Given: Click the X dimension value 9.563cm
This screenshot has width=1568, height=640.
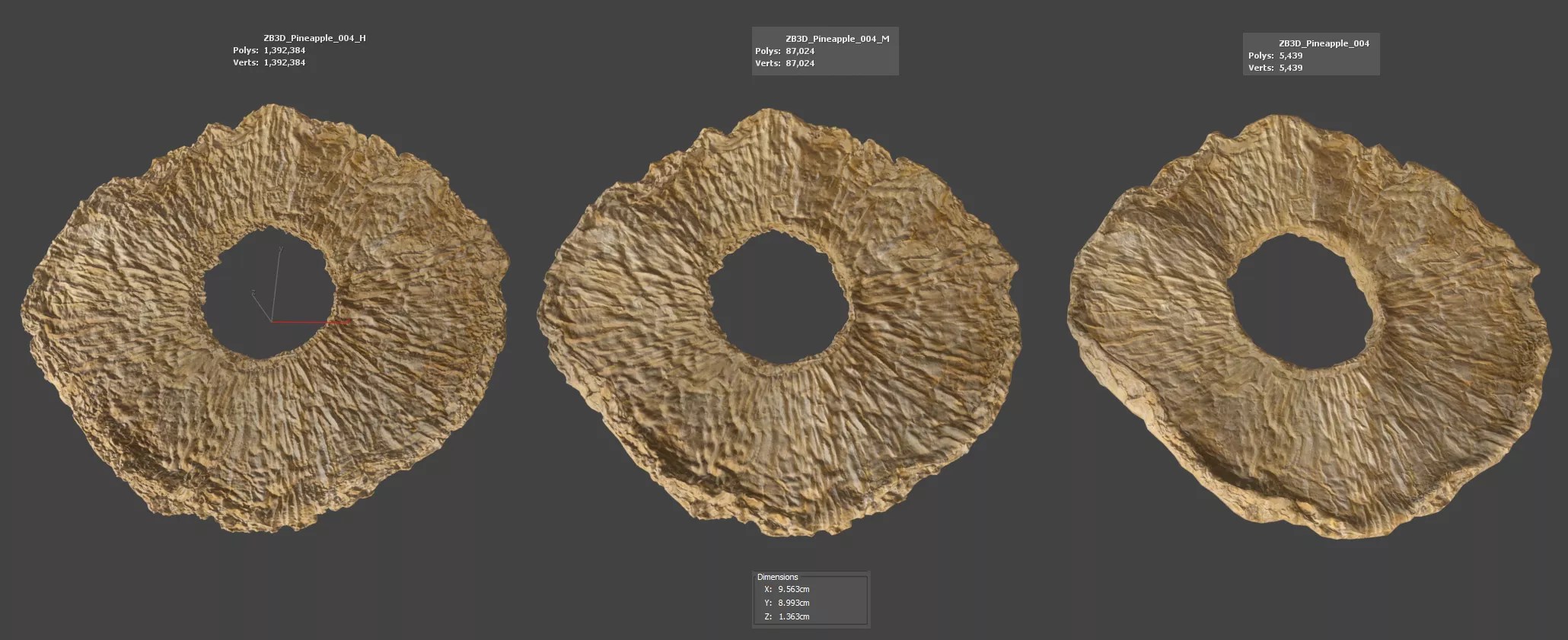Looking at the screenshot, I should (793, 589).
